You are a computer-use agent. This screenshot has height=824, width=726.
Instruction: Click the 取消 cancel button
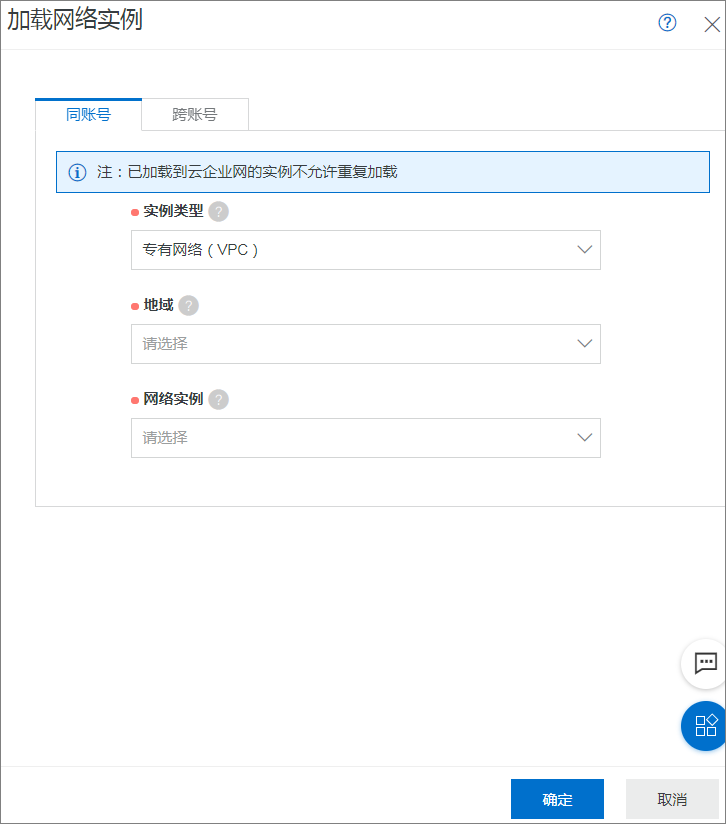[672, 799]
